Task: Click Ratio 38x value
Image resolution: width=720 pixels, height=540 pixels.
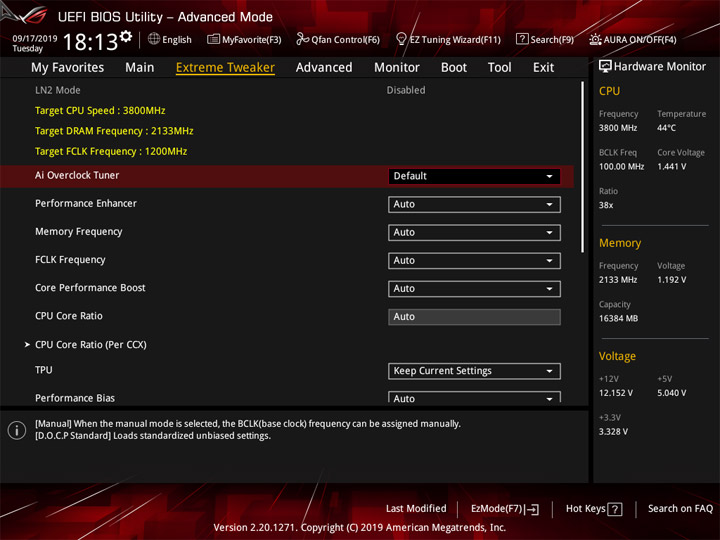Action: click(606, 205)
